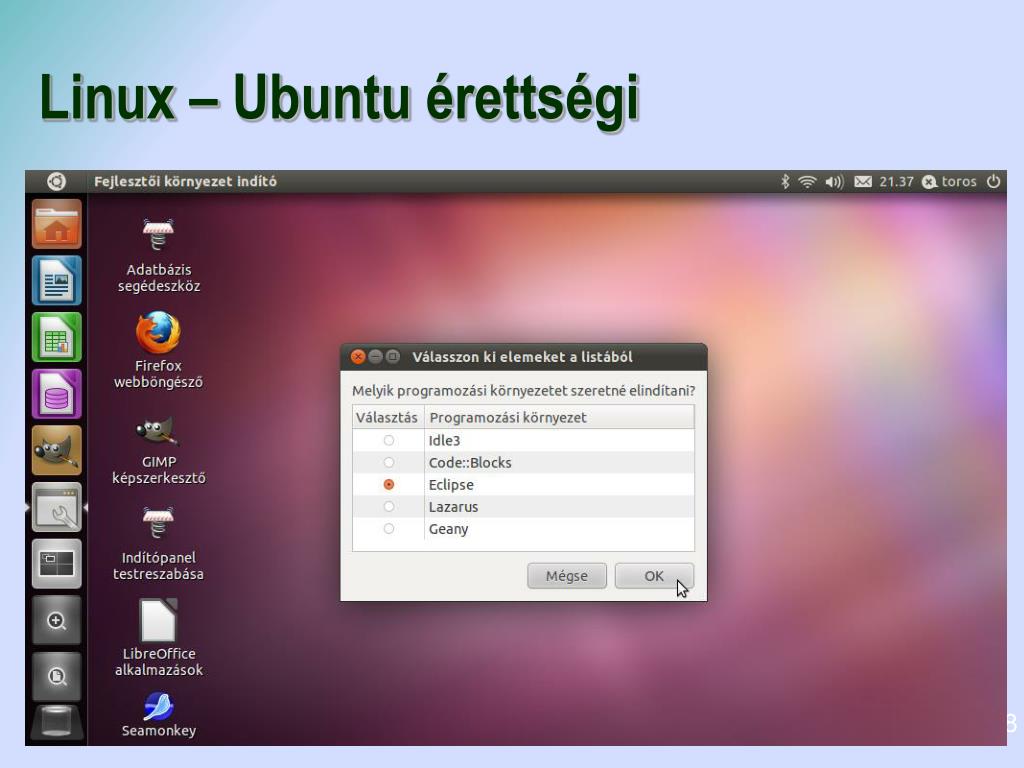
Task: Click the Bluetooth indicator in top panel
Action: tap(785, 182)
